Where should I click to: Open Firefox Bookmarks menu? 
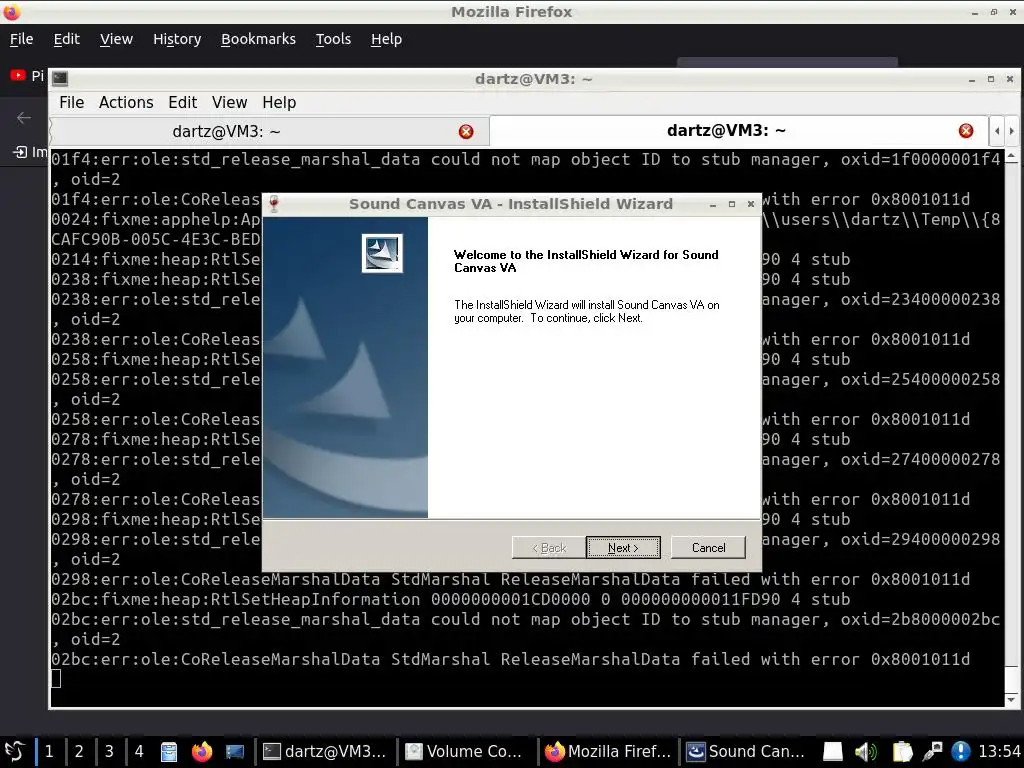[x=258, y=39]
